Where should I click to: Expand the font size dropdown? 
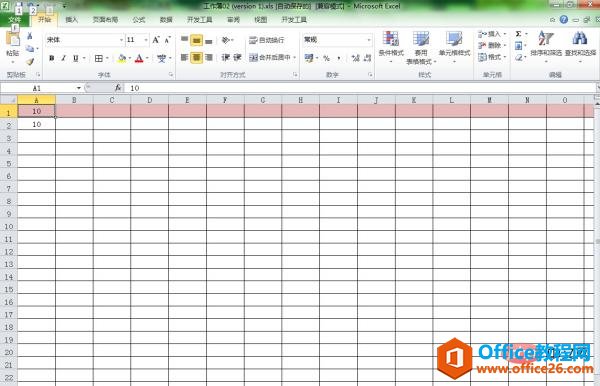coord(146,40)
